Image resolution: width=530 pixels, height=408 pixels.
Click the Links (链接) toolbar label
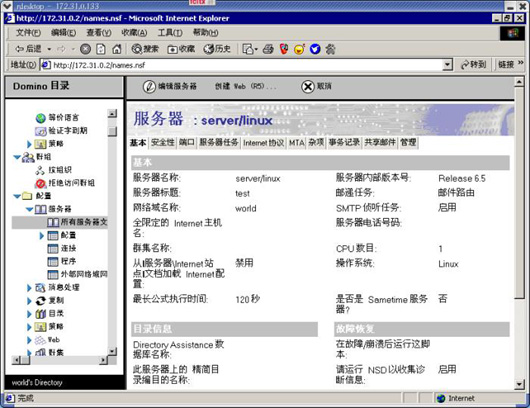click(x=506, y=65)
